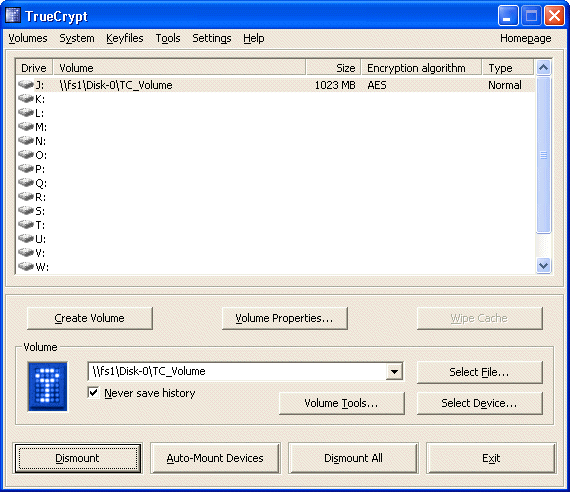The image size is (570, 492).
Task: Sort list by Encryption algorithm column
Action: 421,68
